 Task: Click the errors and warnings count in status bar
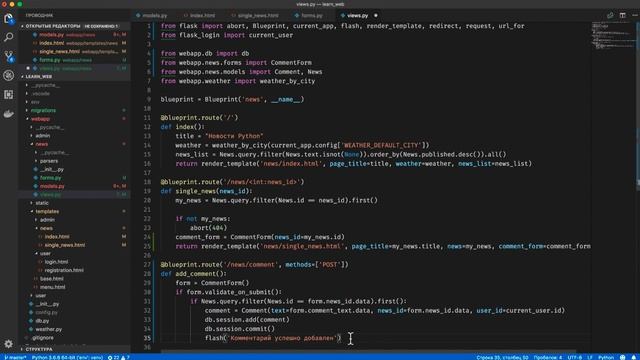(x=119, y=357)
